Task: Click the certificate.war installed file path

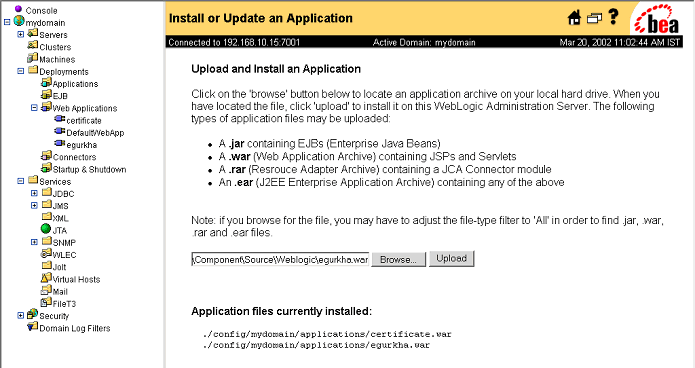Action: point(327,334)
